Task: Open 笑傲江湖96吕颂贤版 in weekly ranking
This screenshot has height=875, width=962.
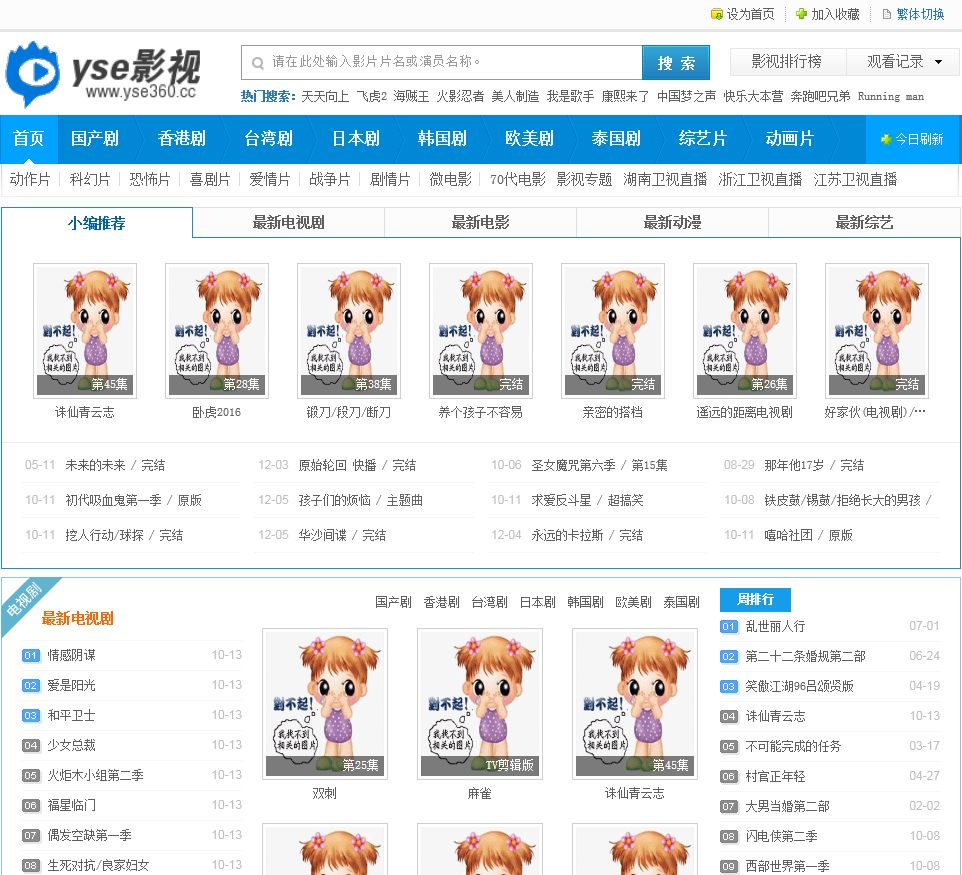Action: [x=799, y=686]
